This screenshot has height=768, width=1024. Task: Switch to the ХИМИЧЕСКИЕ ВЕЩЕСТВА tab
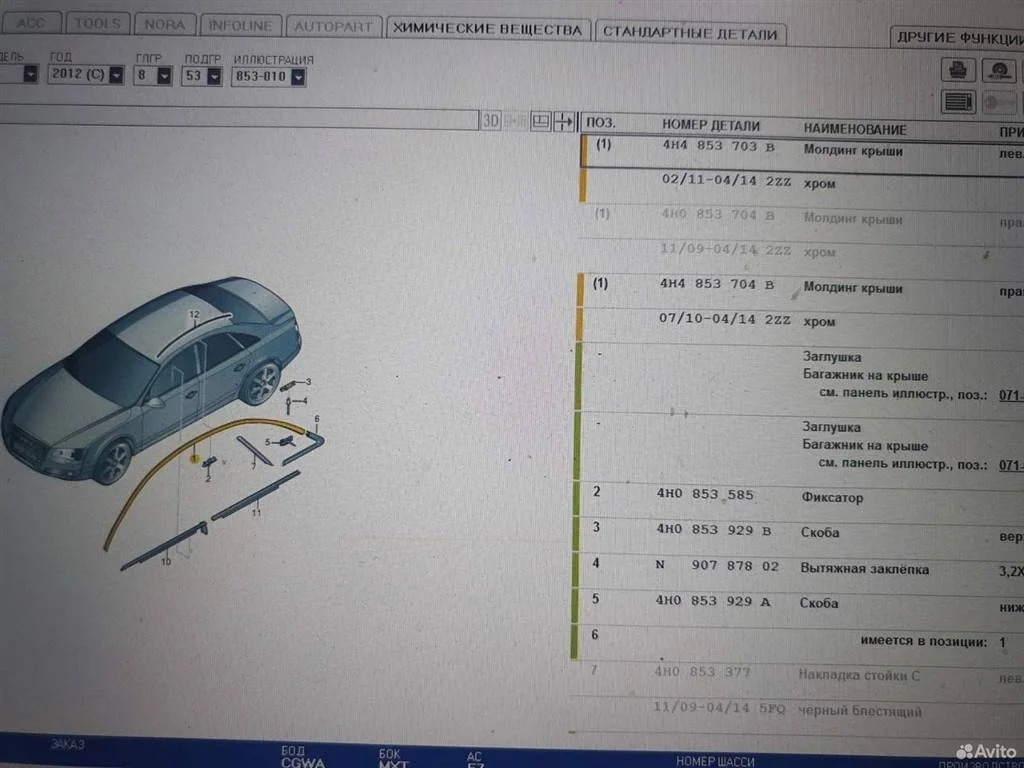tap(488, 30)
